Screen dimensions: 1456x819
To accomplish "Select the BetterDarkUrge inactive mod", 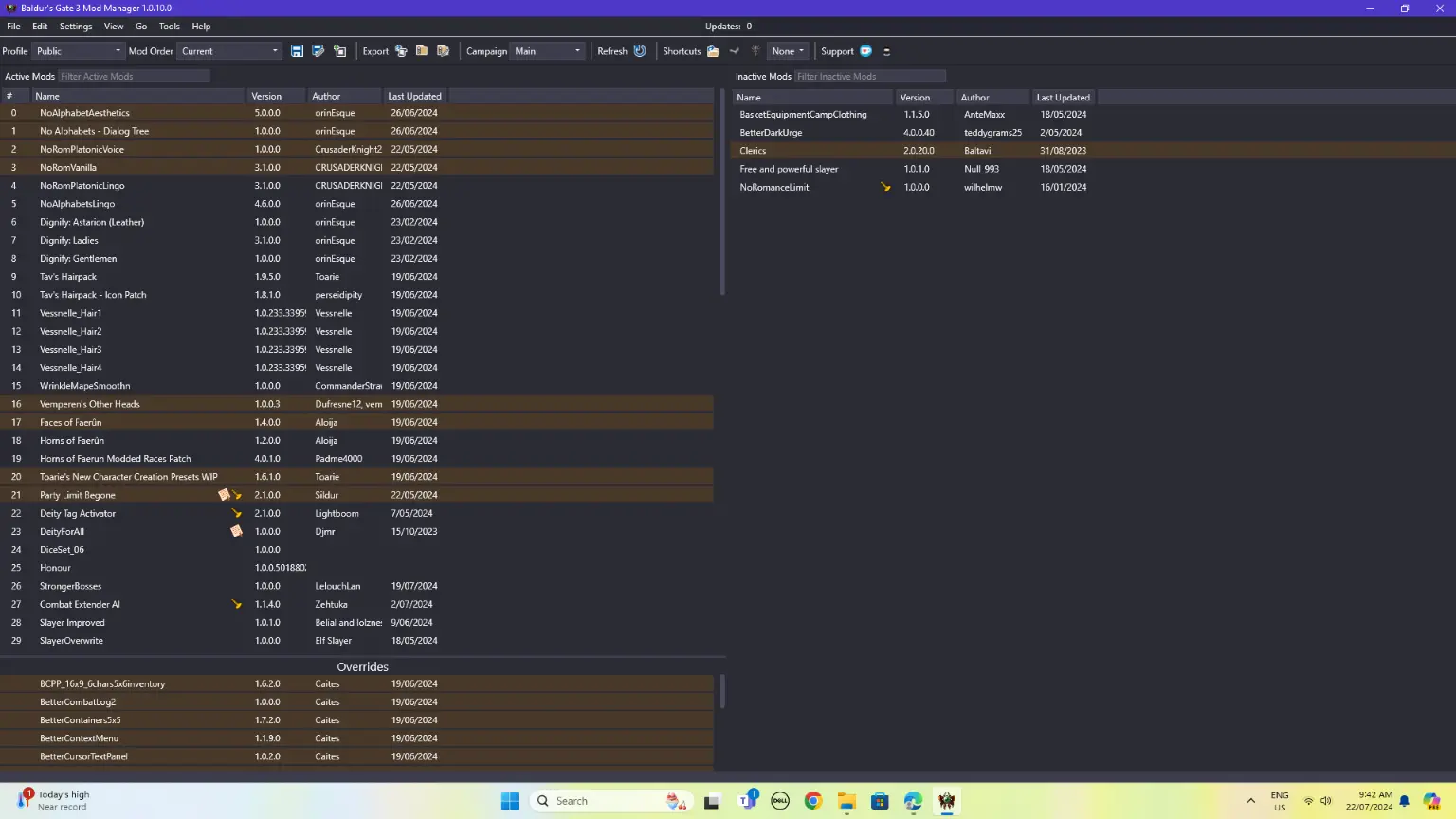I will click(x=1093, y=133).
